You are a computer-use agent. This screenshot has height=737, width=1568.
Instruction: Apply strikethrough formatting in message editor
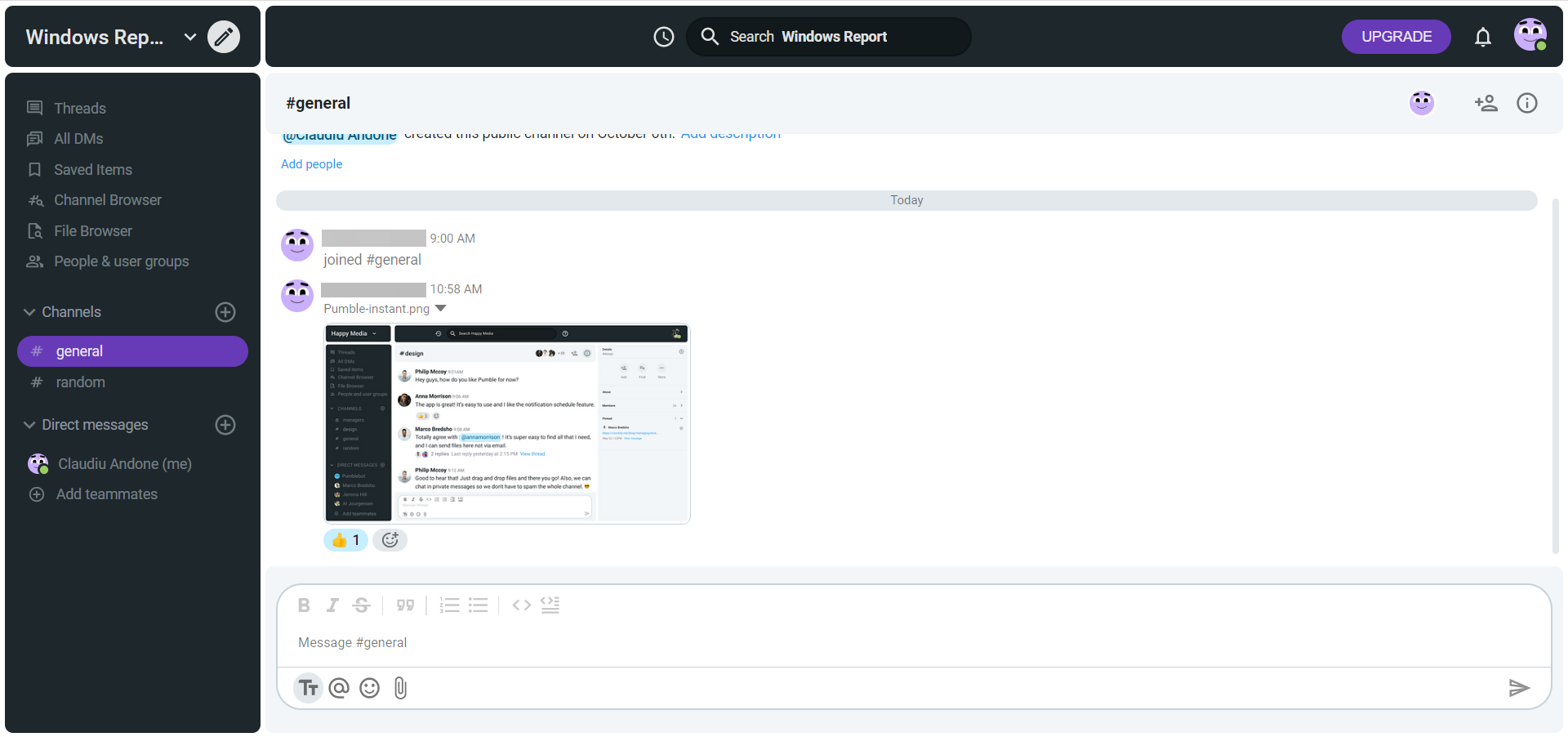tap(361, 605)
